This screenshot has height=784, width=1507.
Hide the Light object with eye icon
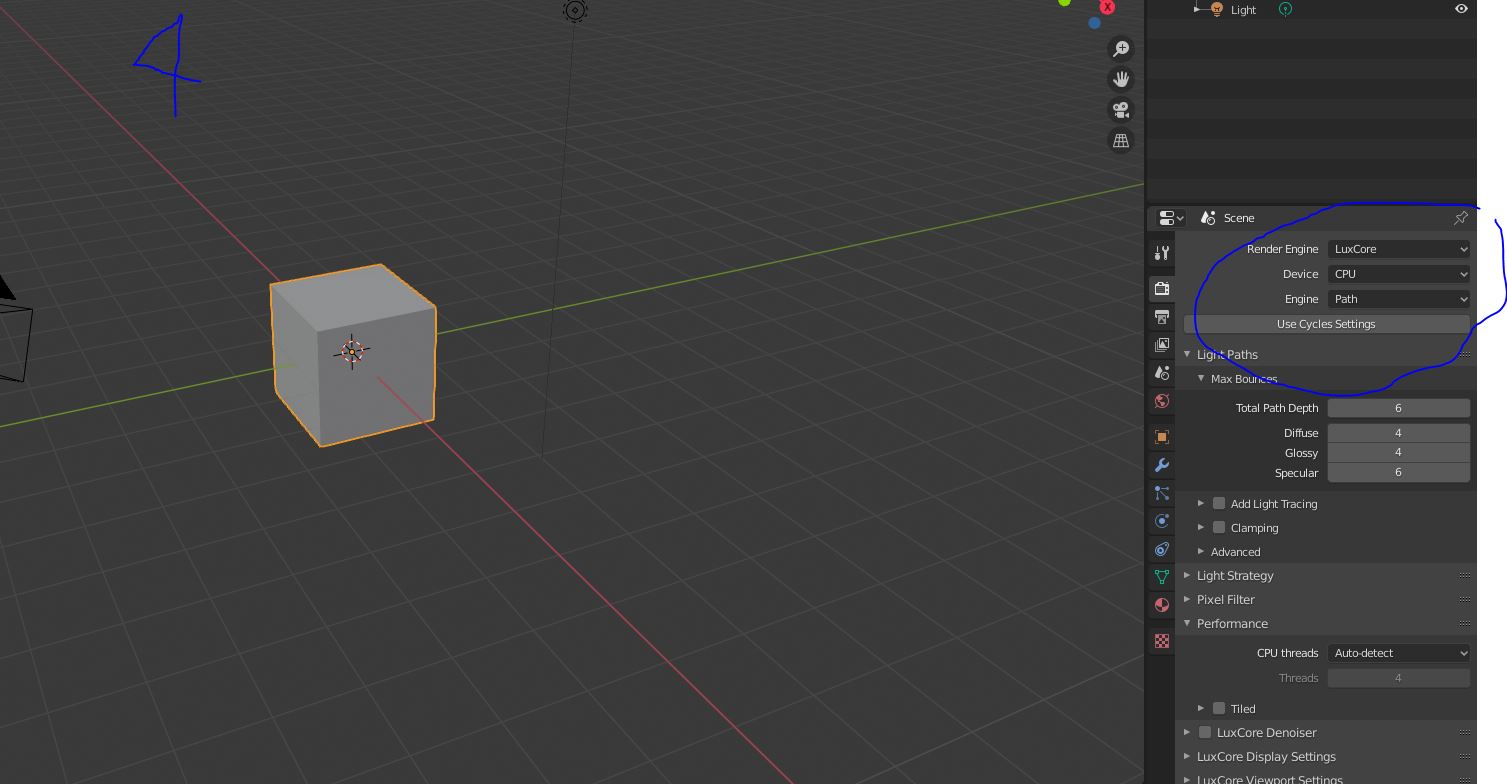[x=1461, y=9]
